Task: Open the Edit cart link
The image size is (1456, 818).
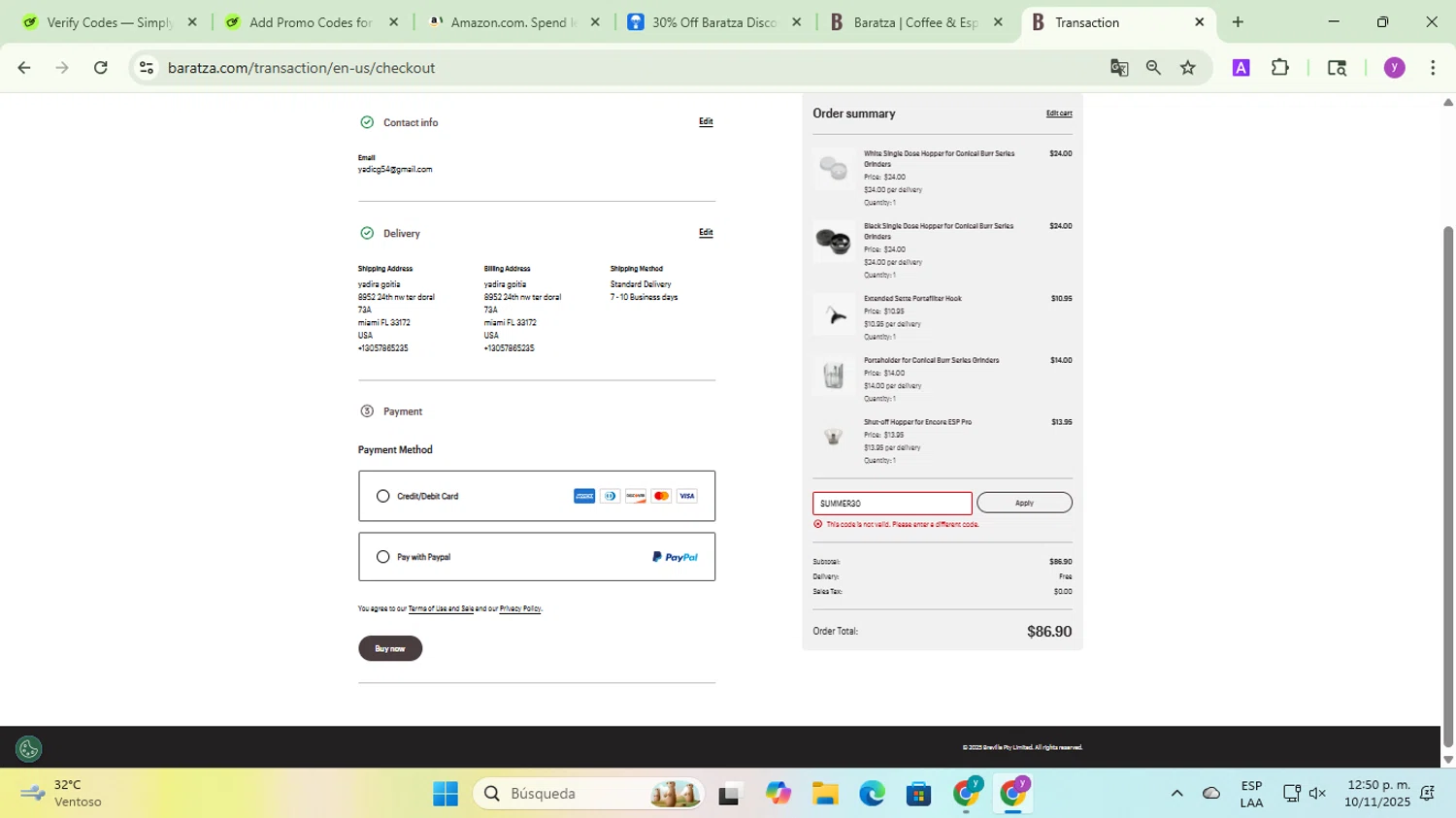Action: [1059, 114]
